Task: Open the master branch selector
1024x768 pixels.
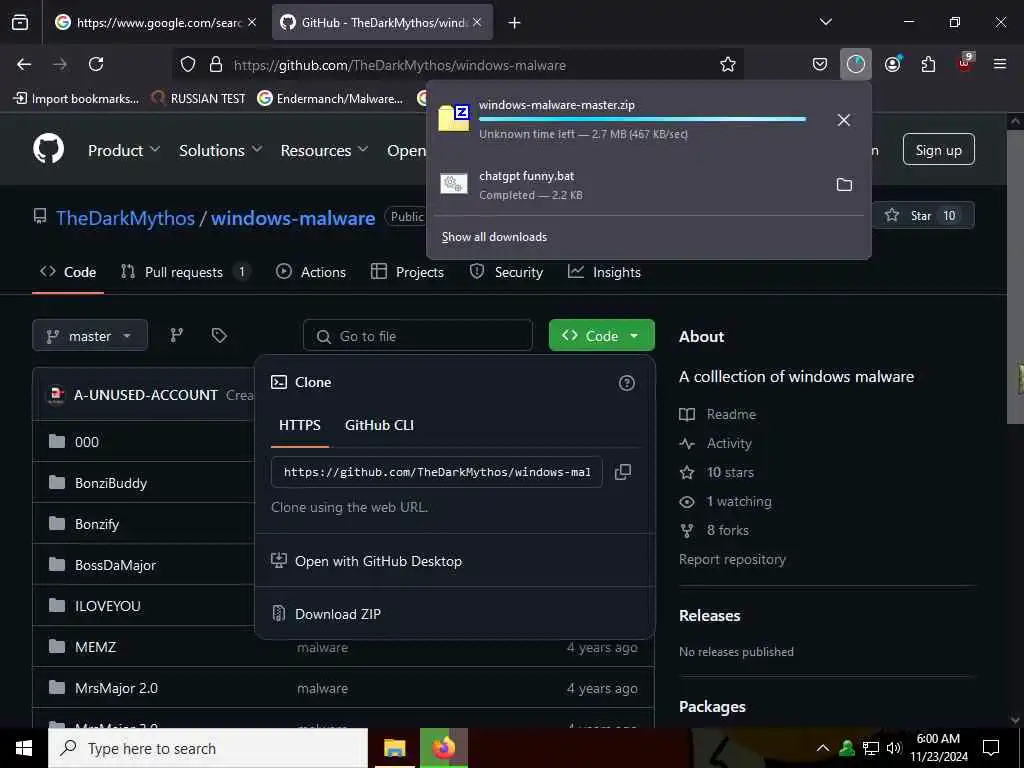Action: [x=90, y=336]
